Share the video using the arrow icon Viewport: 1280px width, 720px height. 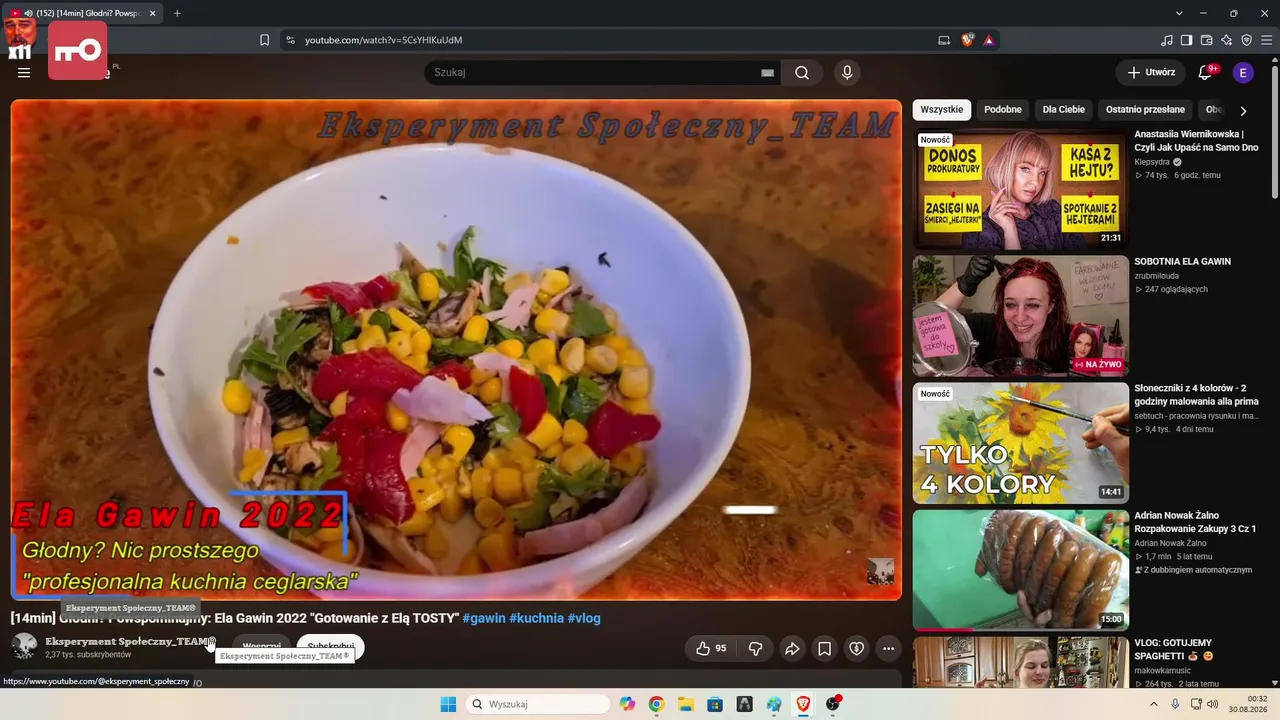point(792,649)
